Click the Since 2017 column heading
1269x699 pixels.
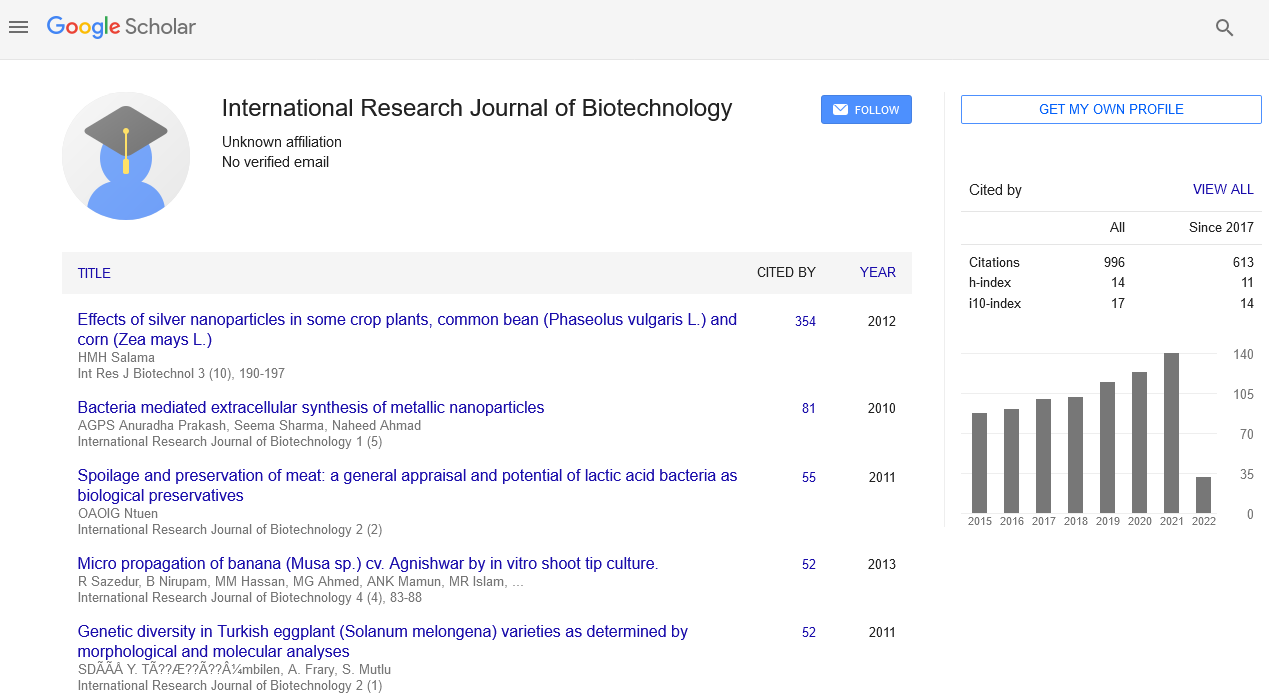1221,227
